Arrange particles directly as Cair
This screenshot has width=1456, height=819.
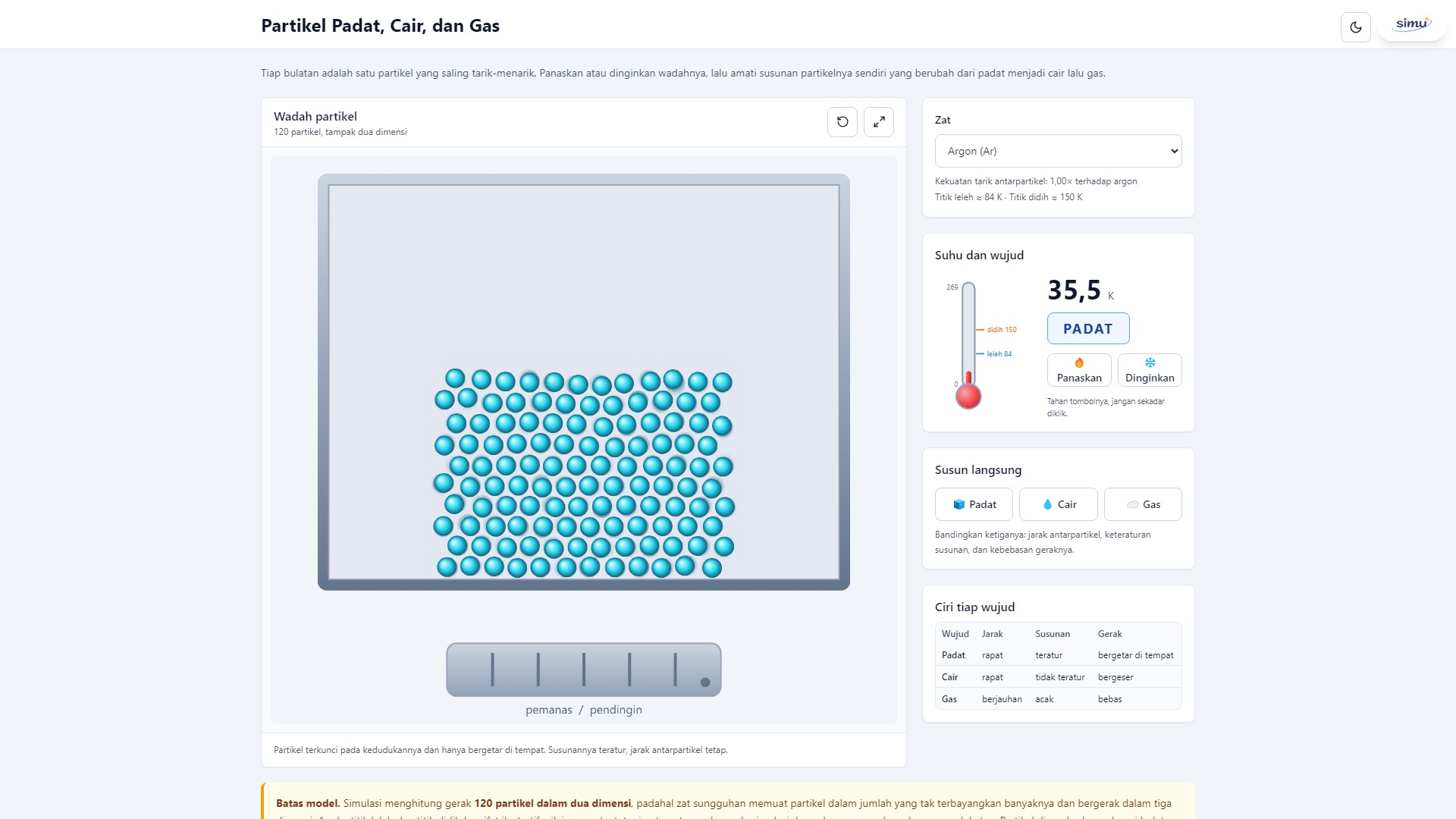click(1059, 504)
